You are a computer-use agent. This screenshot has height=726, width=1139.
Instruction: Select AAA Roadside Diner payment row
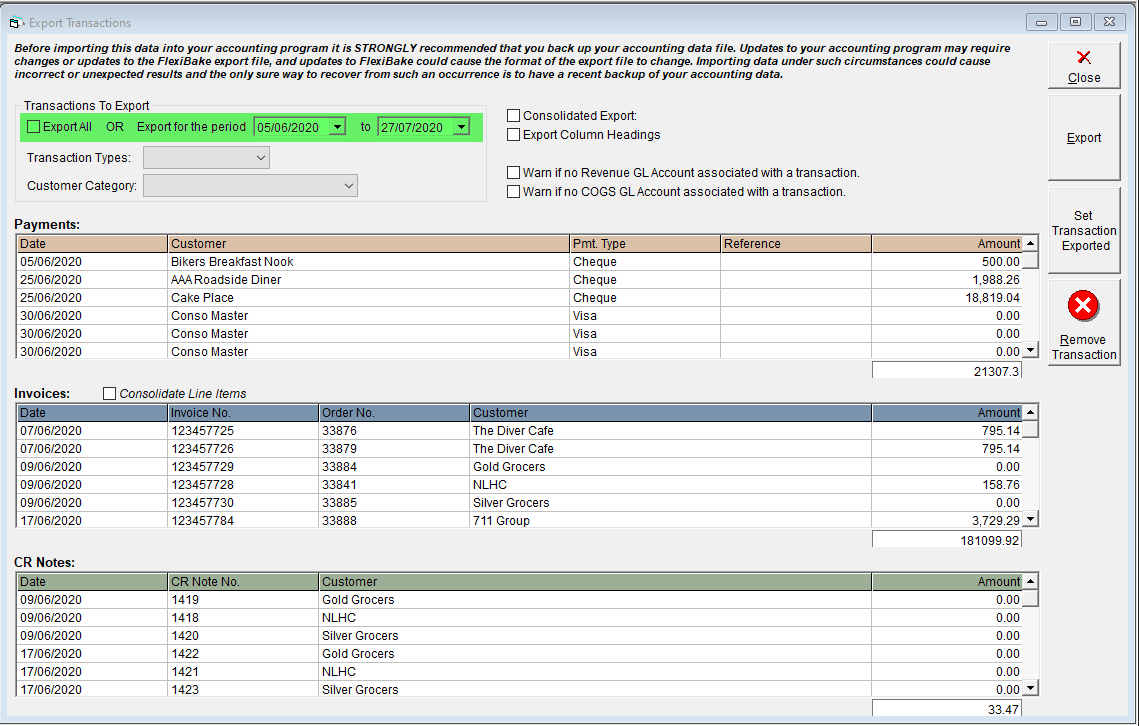(x=519, y=280)
